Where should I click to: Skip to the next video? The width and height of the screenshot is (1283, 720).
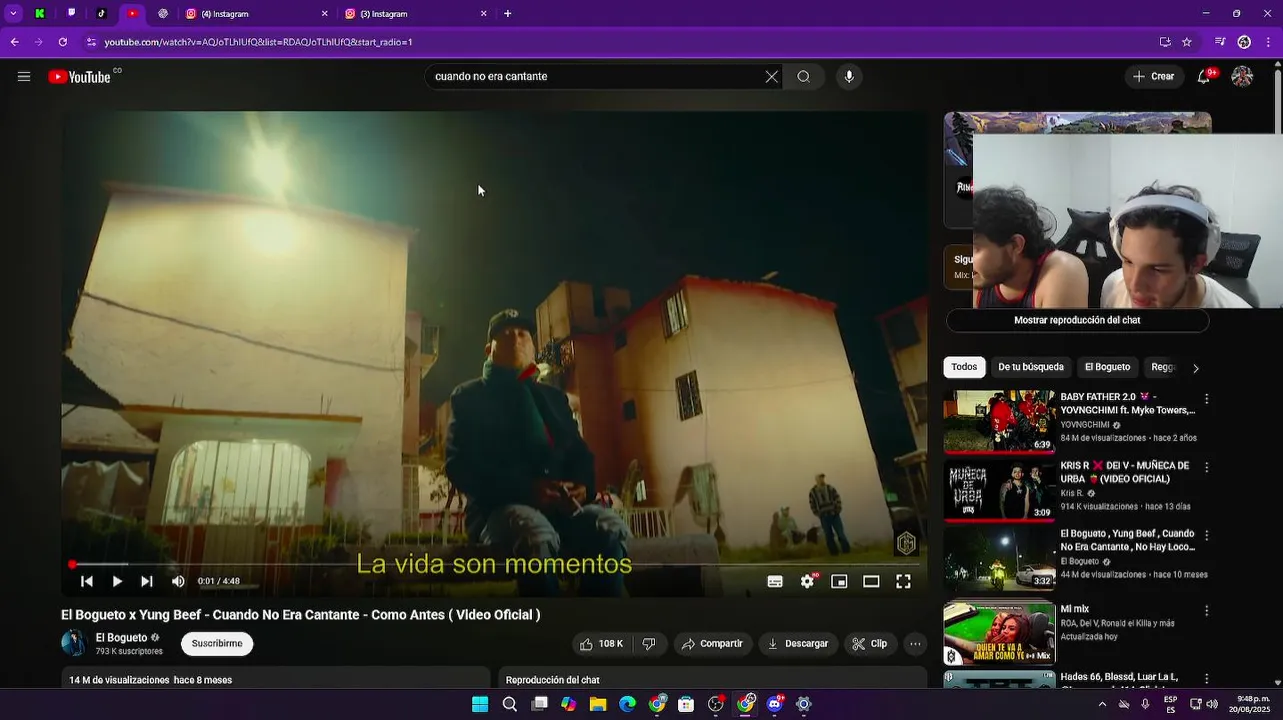pos(147,581)
